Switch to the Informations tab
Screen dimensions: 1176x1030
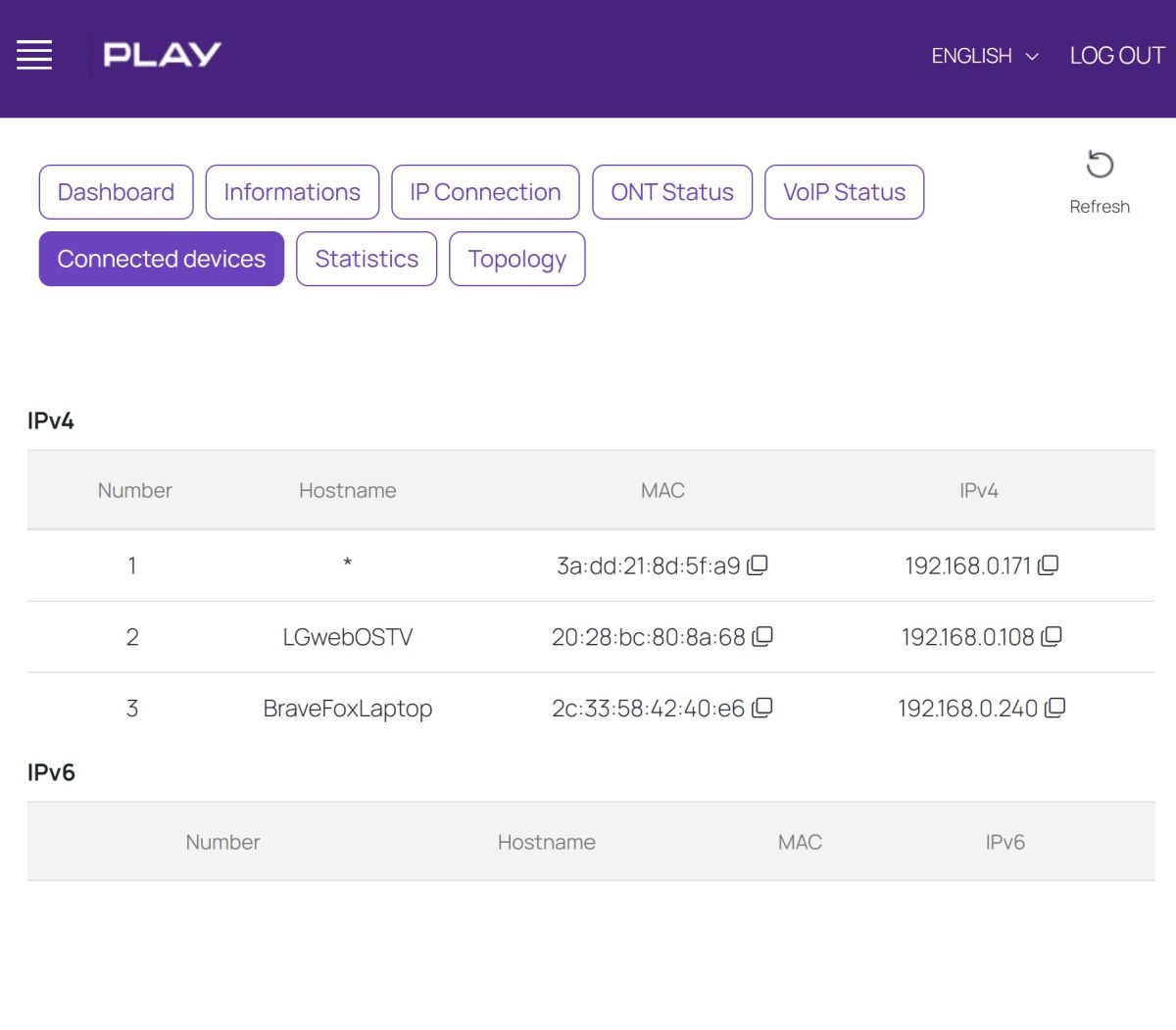pyautogui.click(x=292, y=192)
